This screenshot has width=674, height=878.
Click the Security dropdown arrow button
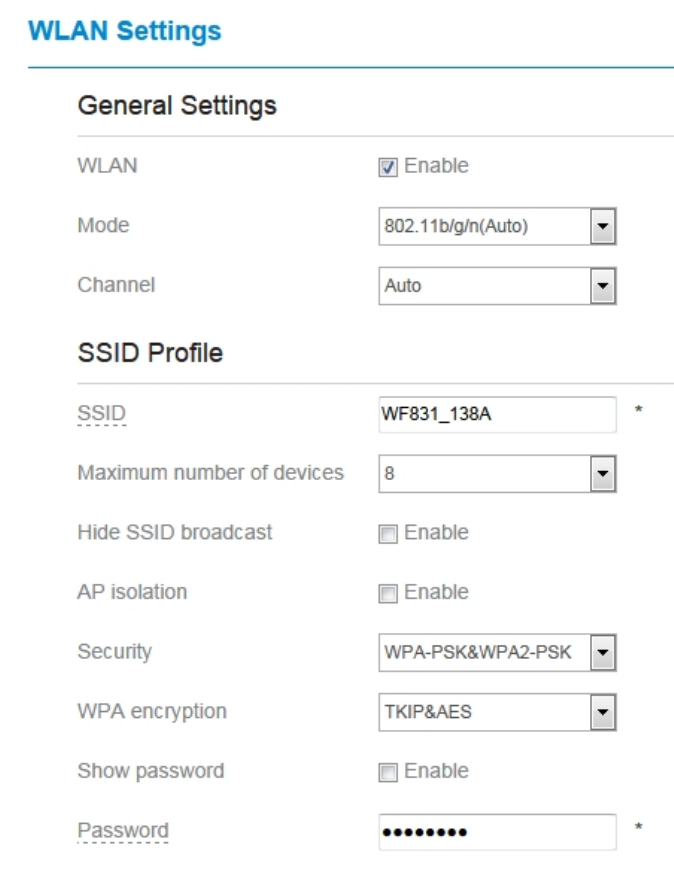[x=602, y=654]
